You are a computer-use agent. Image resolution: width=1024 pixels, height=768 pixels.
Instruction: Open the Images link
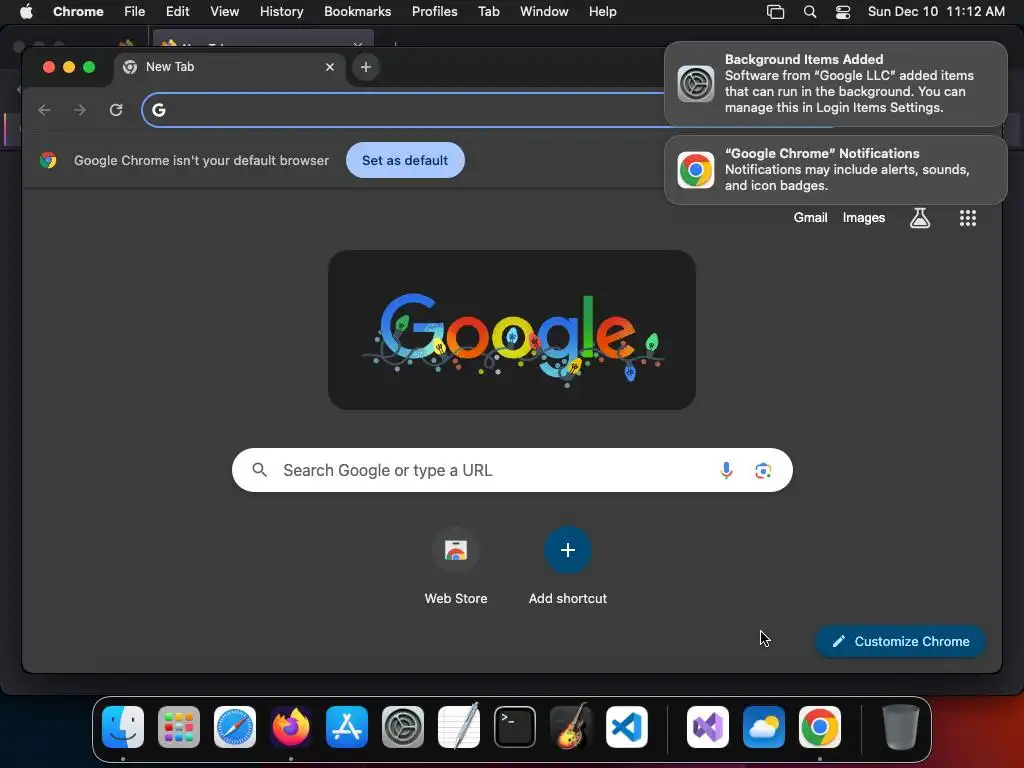click(x=863, y=217)
